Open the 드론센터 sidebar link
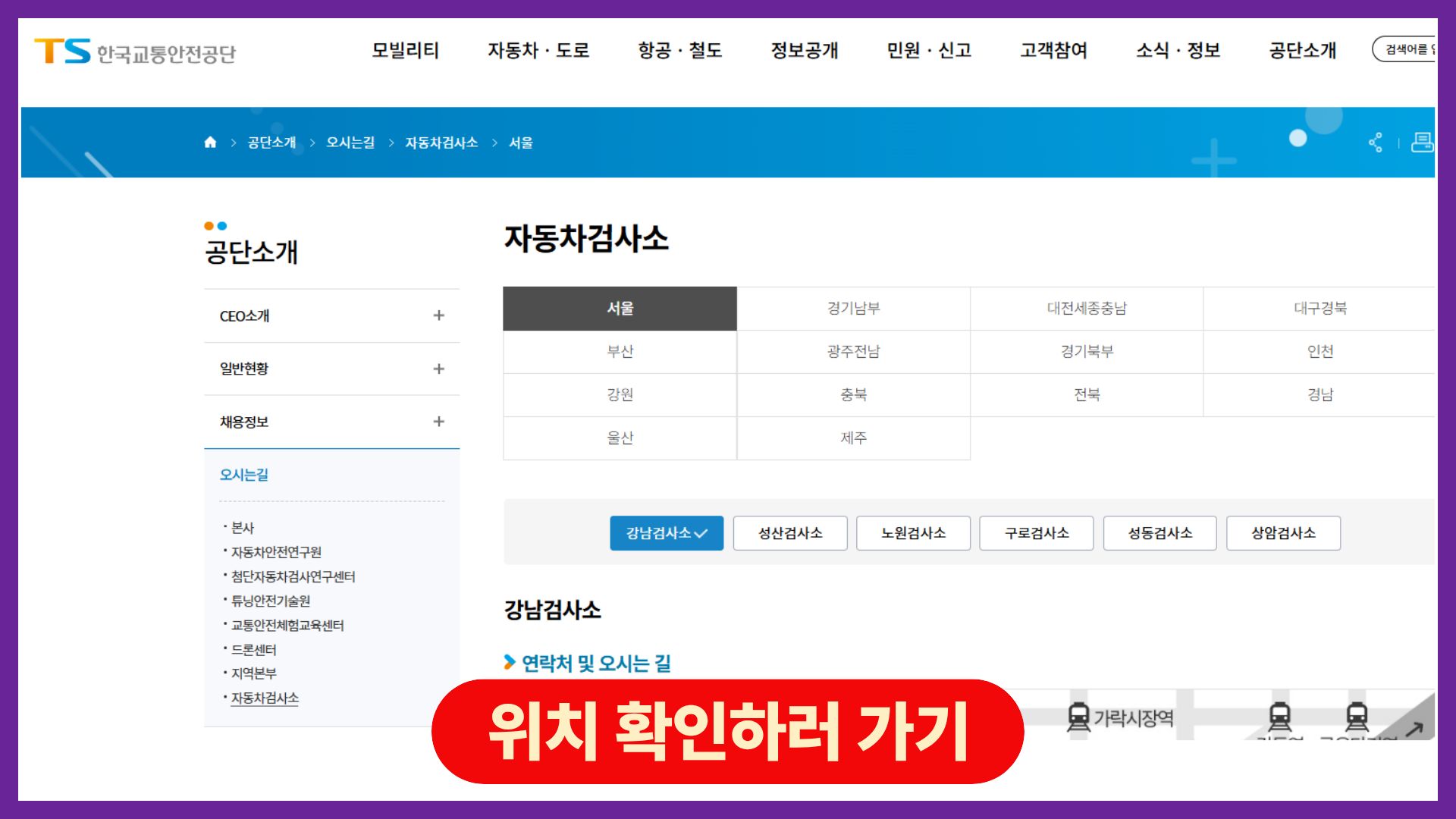 [x=253, y=650]
